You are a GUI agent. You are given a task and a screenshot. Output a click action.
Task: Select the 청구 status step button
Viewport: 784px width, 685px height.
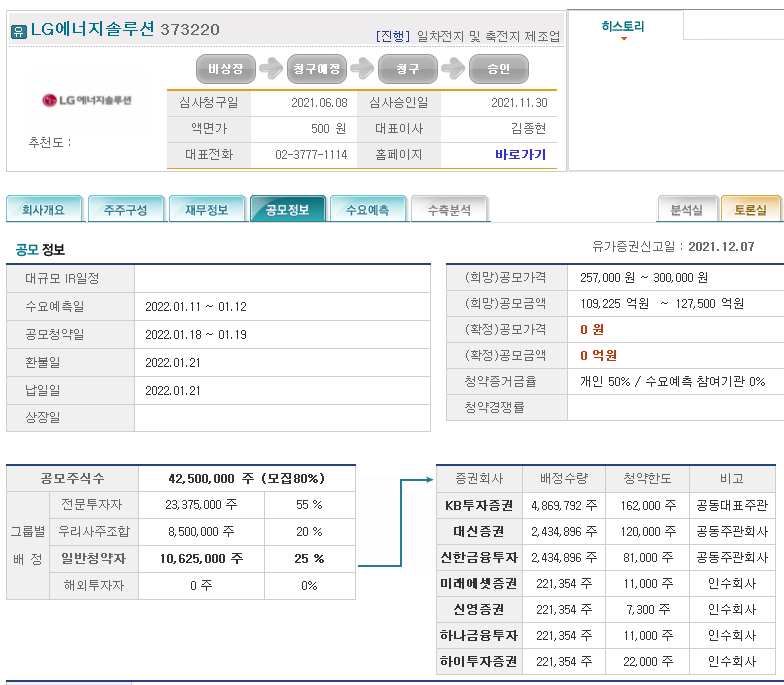tap(408, 69)
